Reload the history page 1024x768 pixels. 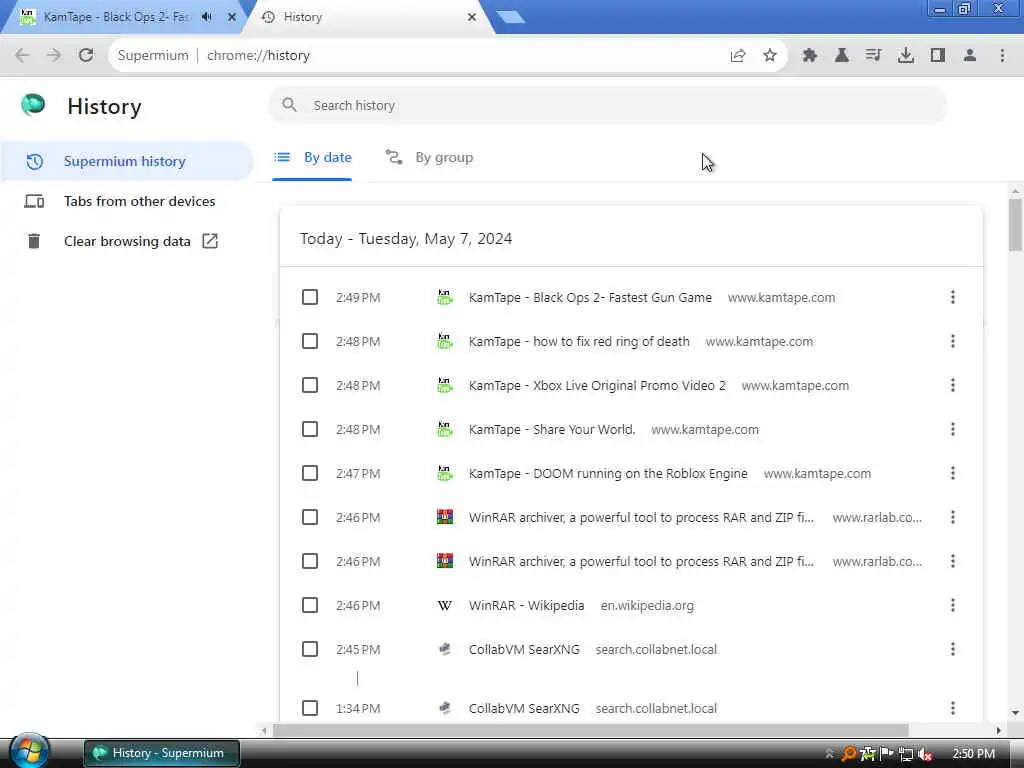pyautogui.click(x=86, y=56)
